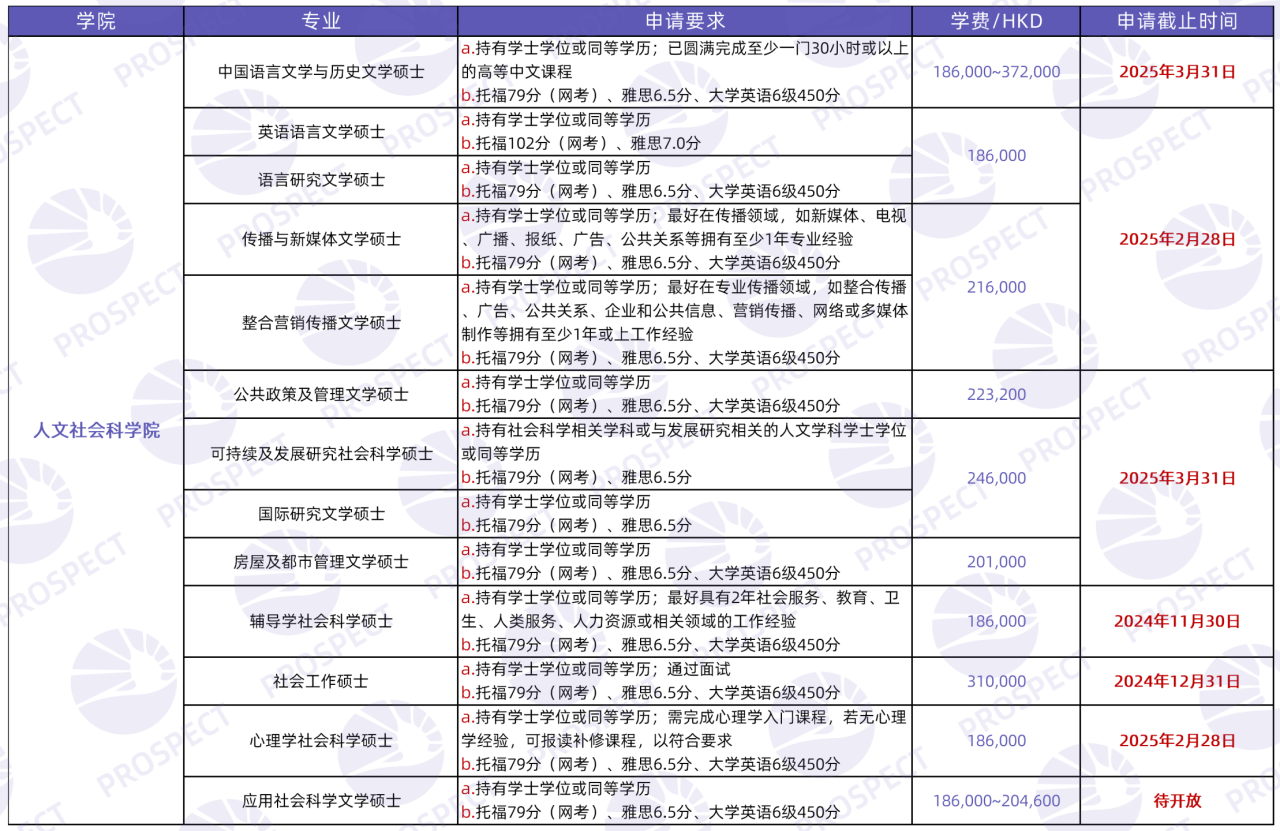This screenshot has width=1280, height=831.
Task: Click the requirement mentioning 需完成心理学入门课程
Action: click(685, 729)
